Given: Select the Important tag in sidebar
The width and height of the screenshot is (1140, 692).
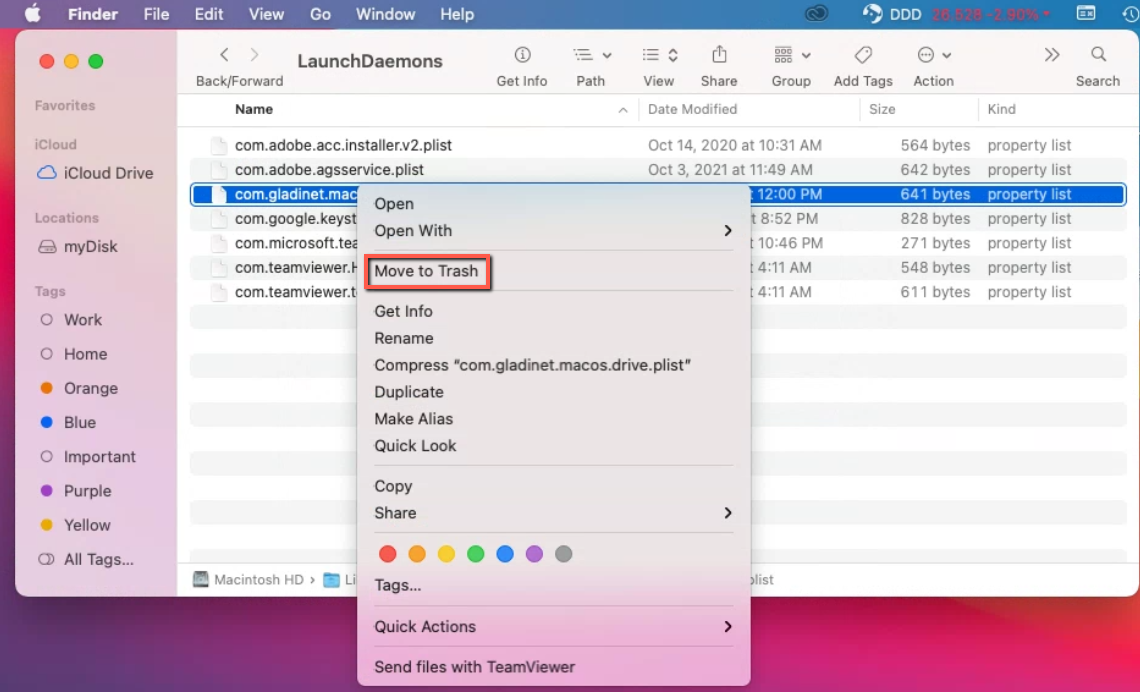Looking at the screenshot, I should (x=87, y=456).
